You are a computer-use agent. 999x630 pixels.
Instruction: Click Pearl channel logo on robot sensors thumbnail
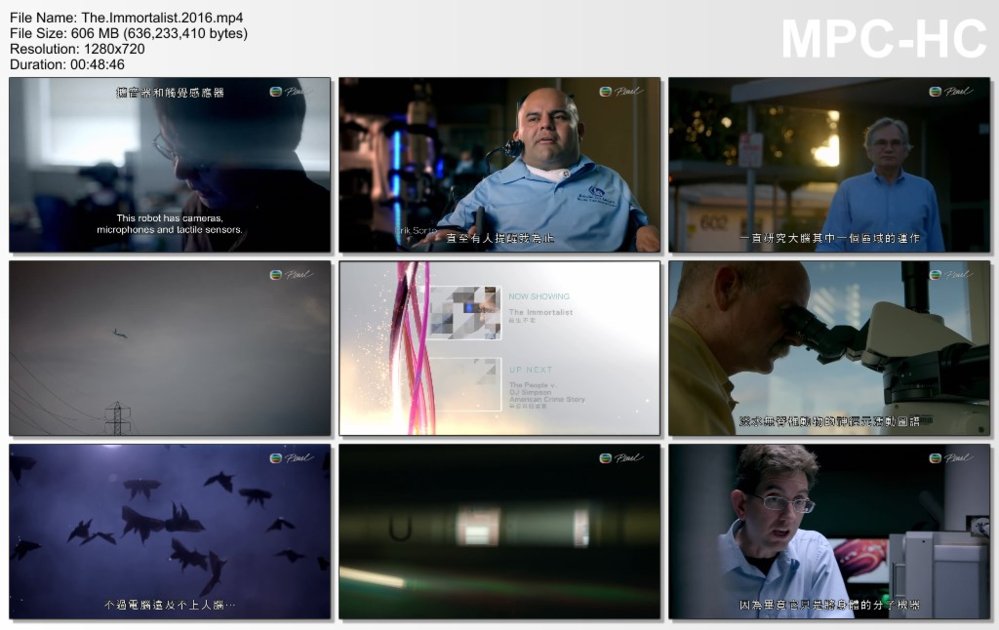[291, 92]
